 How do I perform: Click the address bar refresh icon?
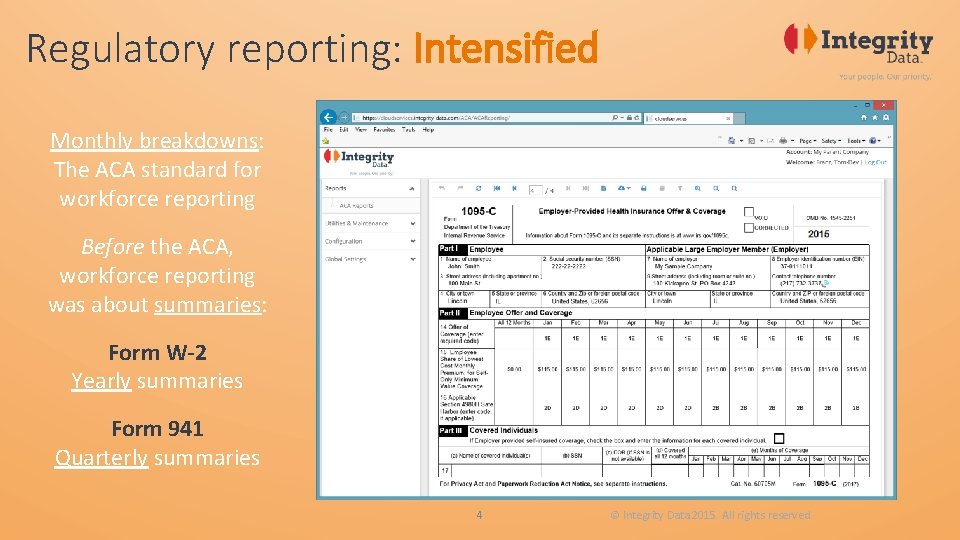637,118
